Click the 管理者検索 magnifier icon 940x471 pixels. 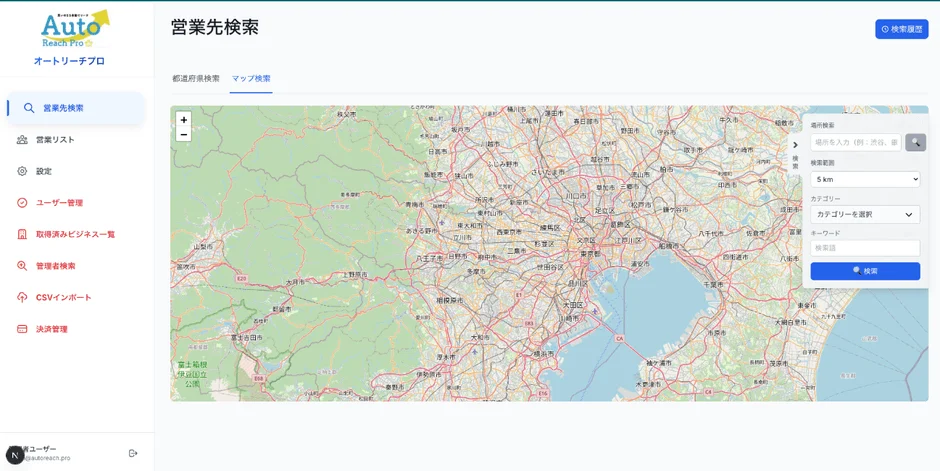22,266
